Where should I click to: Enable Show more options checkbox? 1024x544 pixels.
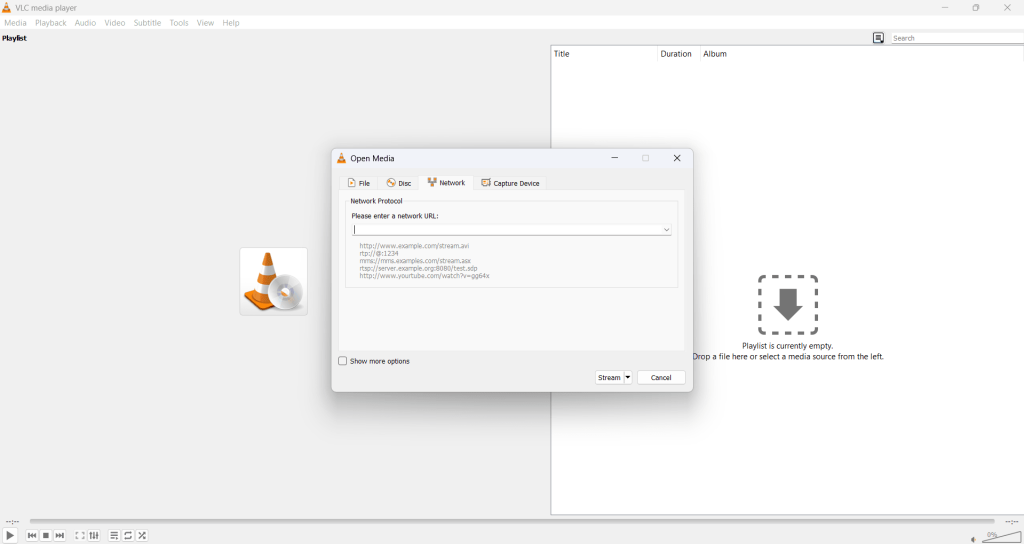[342, 361]
